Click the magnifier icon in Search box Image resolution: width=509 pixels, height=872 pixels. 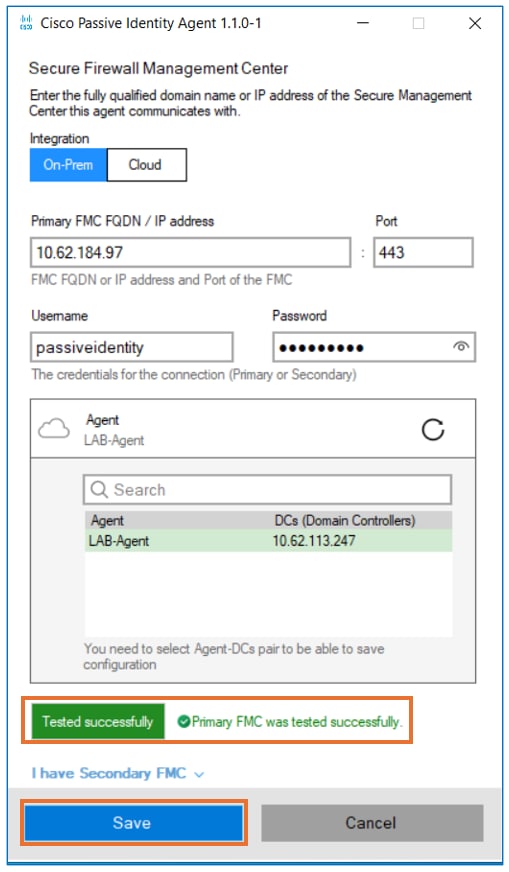click(x=99, y=490)
